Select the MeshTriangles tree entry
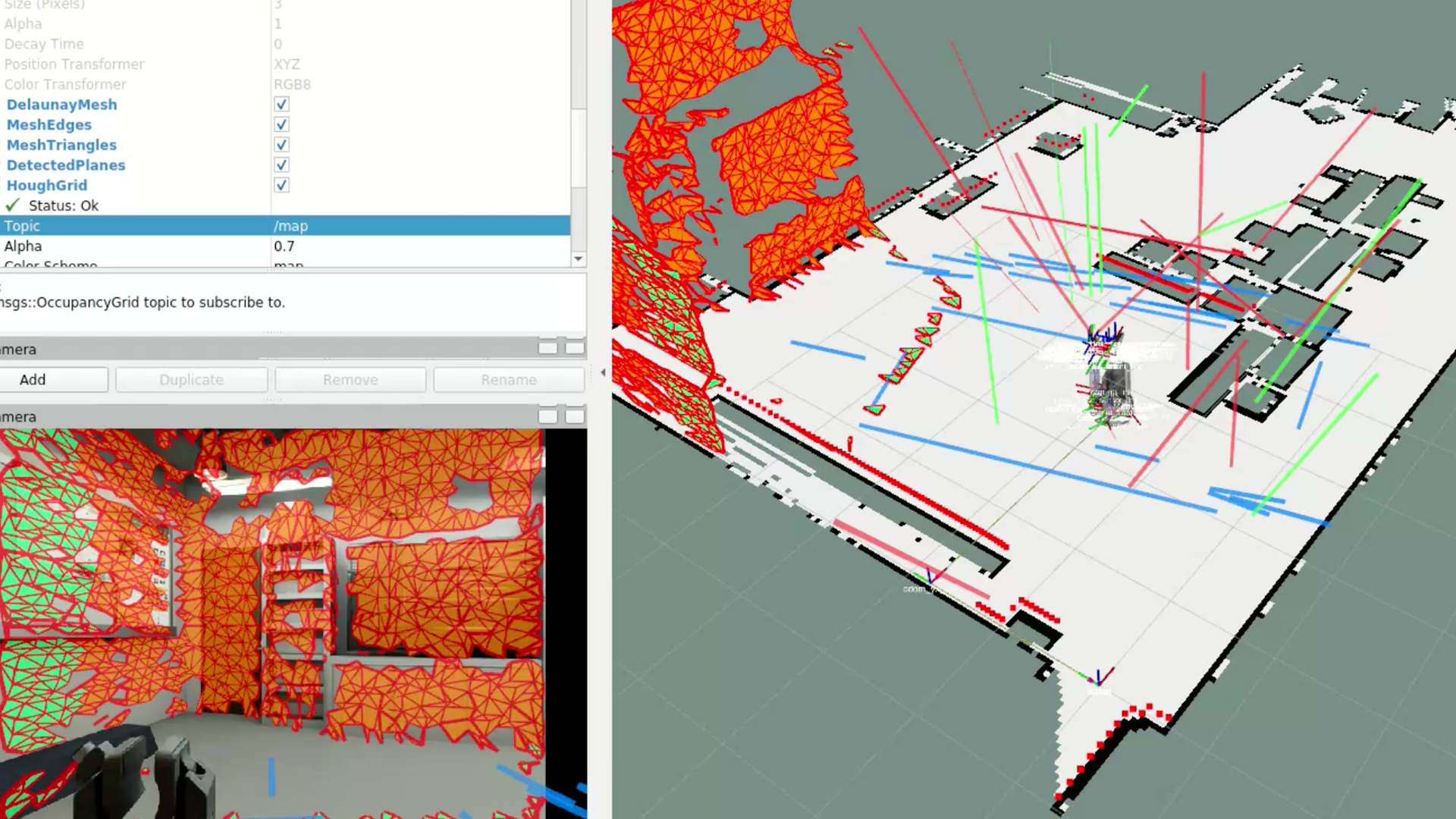Viewport: 1456px width, 819px height. pyautogui.click(x=61, y=145)
